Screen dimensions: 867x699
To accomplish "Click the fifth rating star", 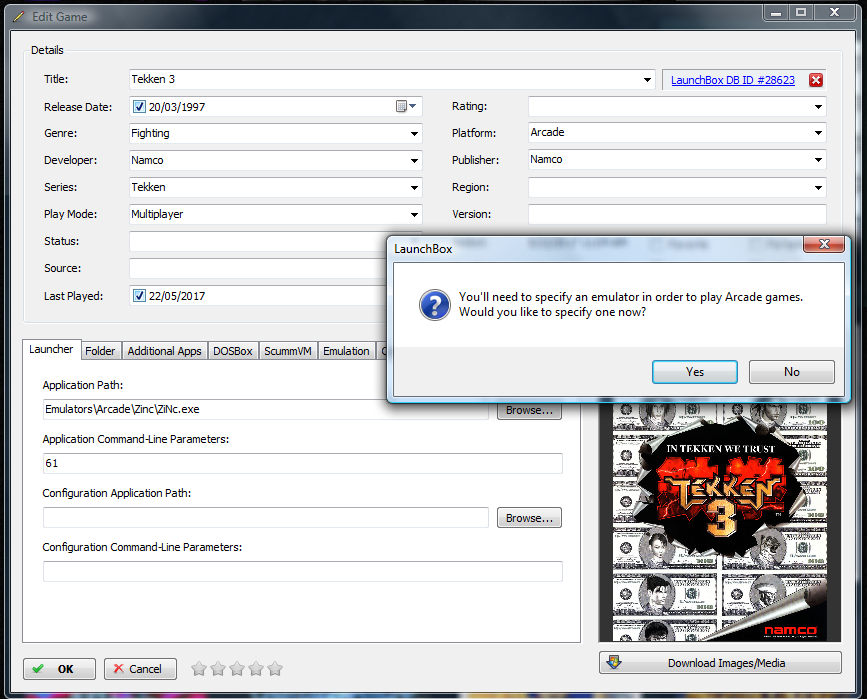I will [x=274, y=669].
